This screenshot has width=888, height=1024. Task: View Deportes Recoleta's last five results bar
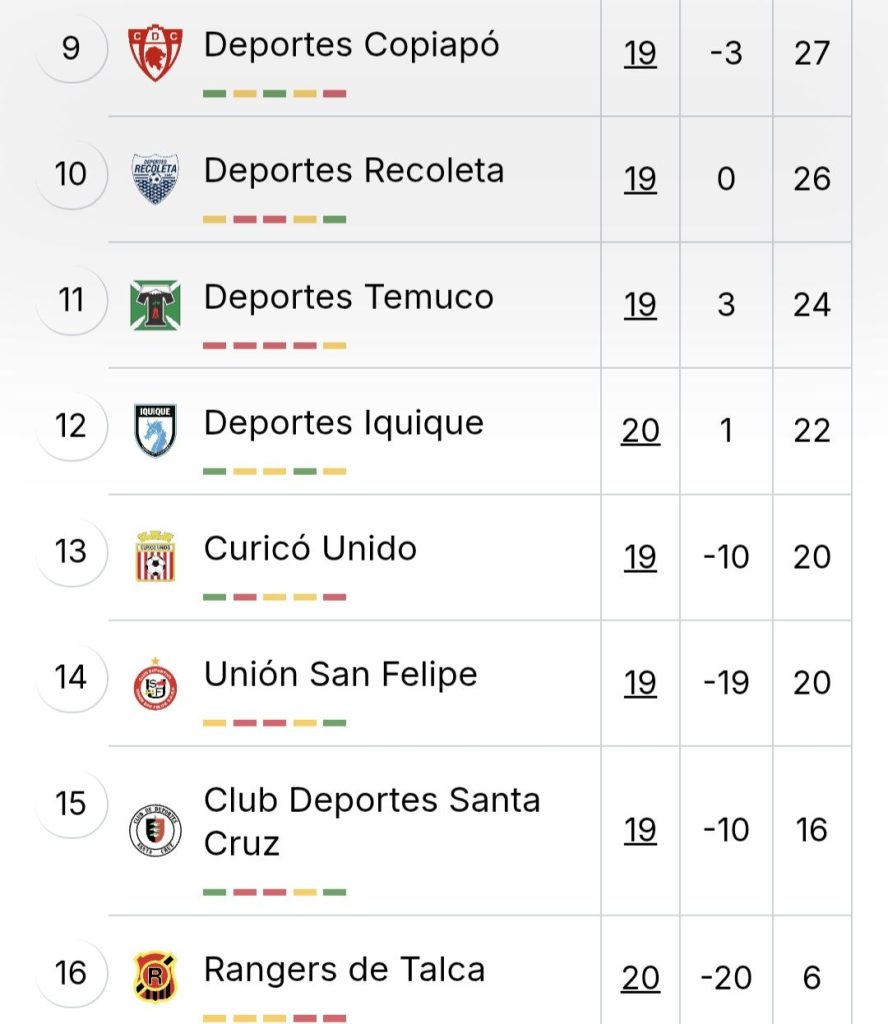(x=274, y=219)
